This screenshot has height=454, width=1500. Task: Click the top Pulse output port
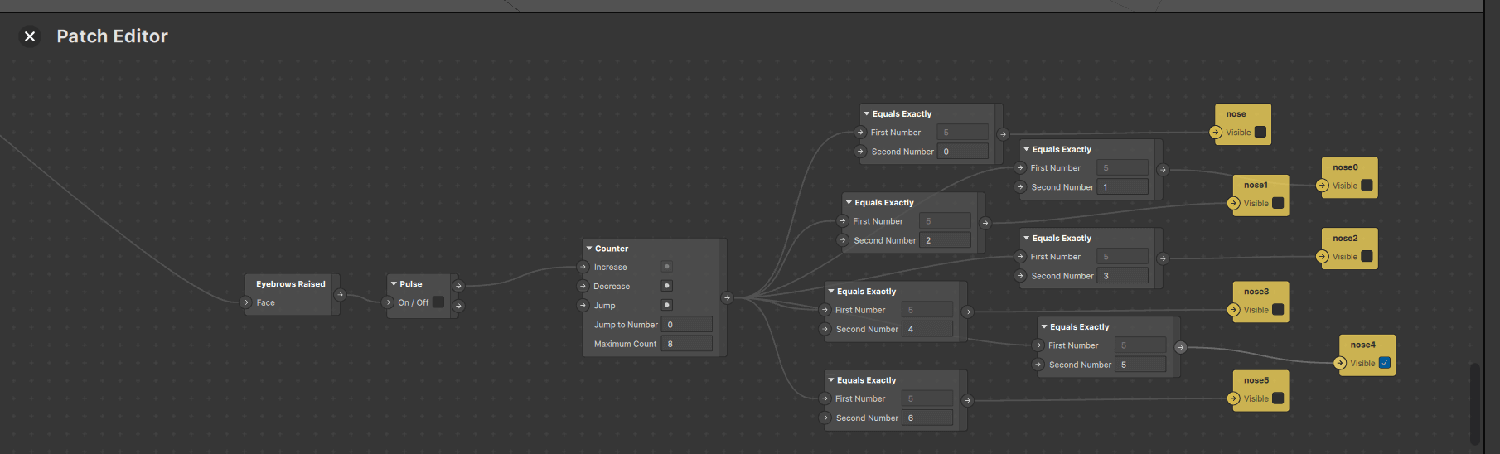[459, 285]
